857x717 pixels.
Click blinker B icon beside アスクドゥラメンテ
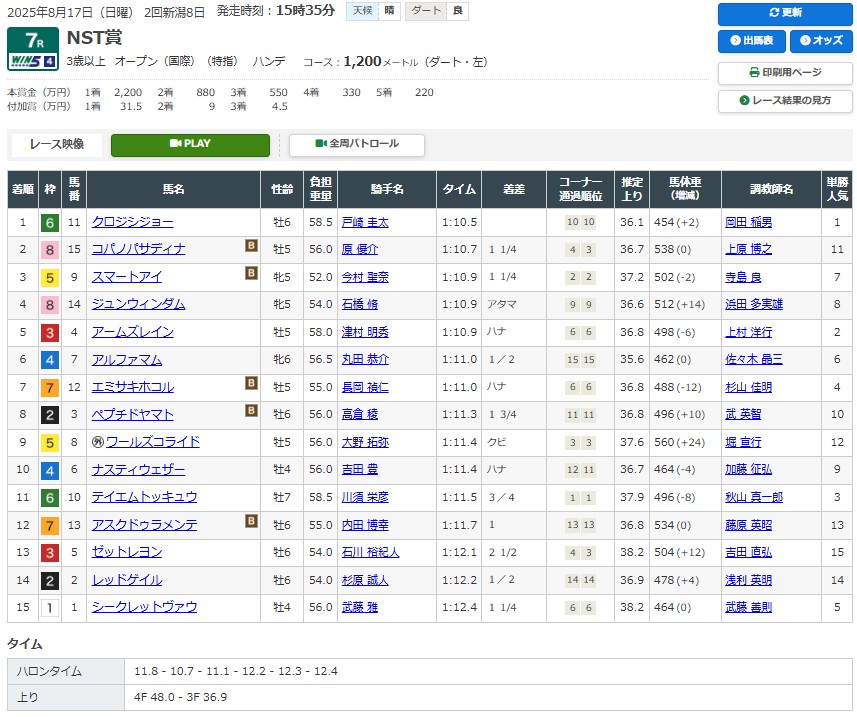coord(252,521)
